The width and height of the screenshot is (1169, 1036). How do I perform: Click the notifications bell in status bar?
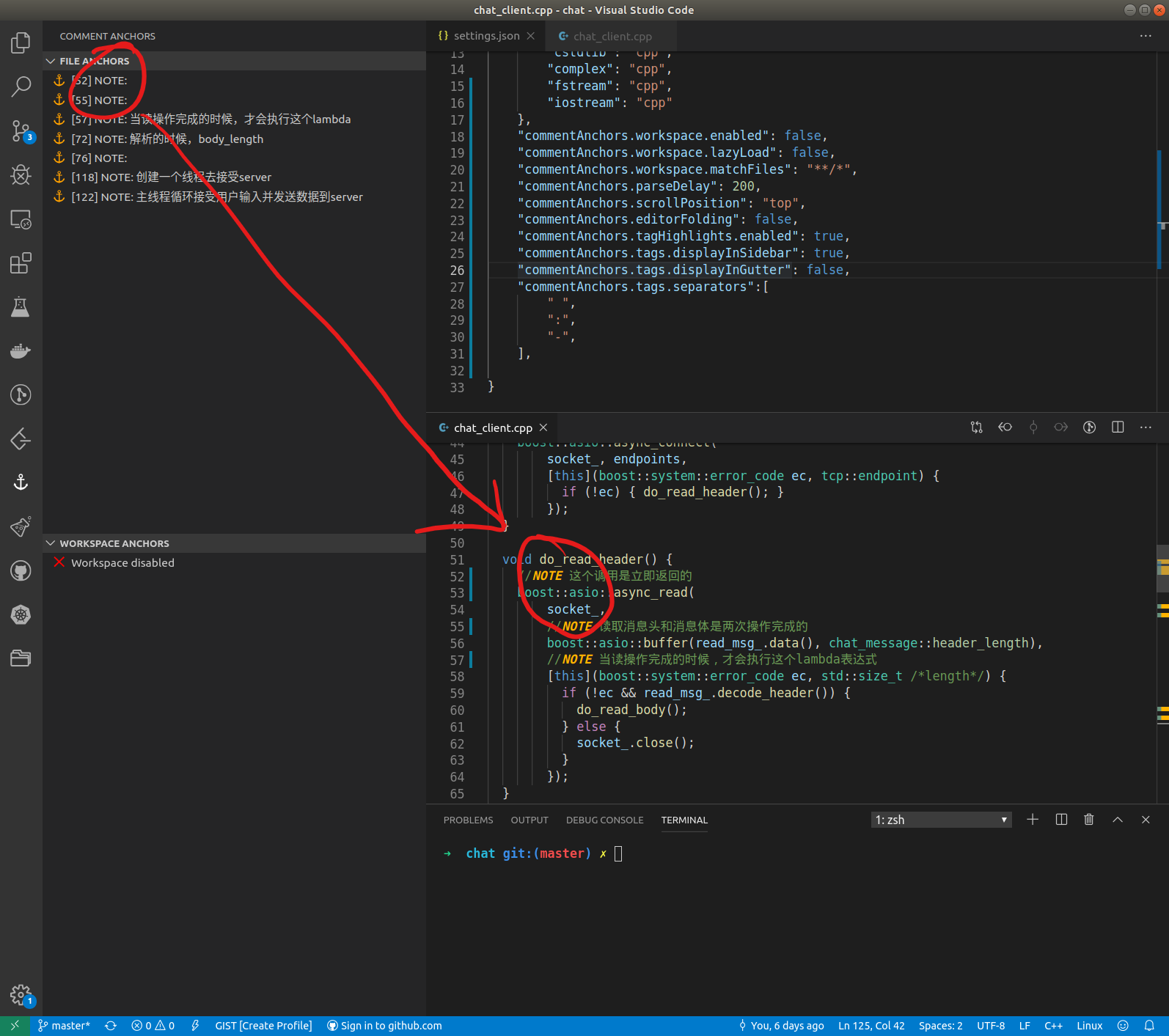click(x=1149, y=1026)
